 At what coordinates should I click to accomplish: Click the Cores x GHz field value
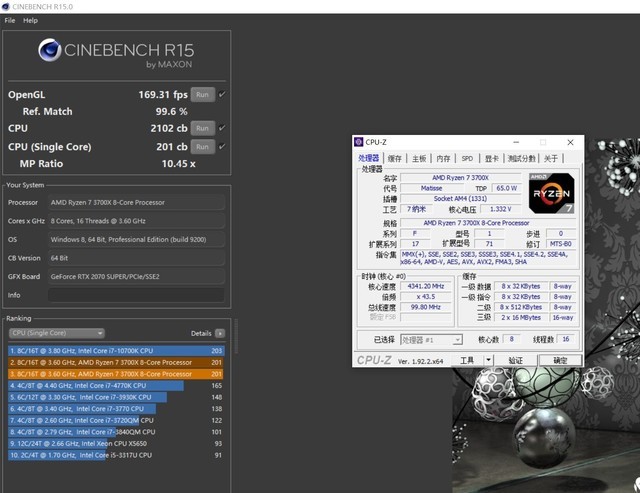136,221
